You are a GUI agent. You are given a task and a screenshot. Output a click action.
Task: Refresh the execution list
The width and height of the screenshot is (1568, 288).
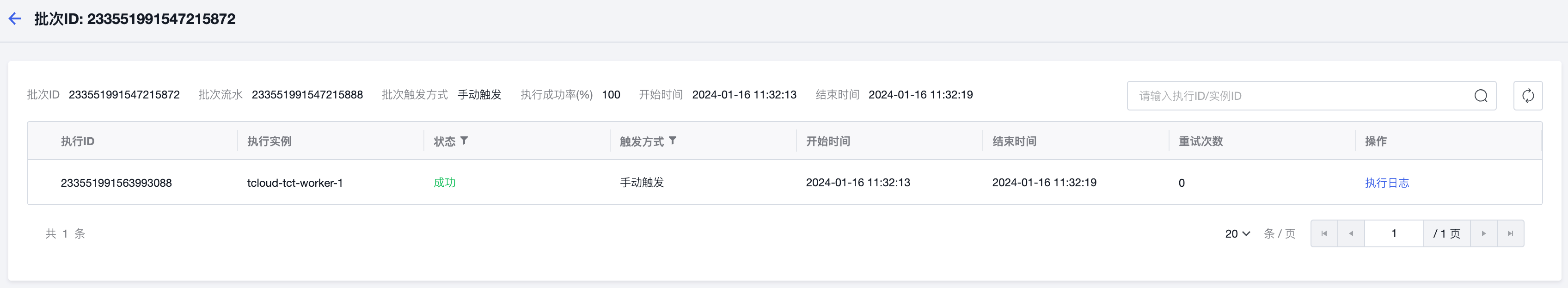coord(1527,96)
